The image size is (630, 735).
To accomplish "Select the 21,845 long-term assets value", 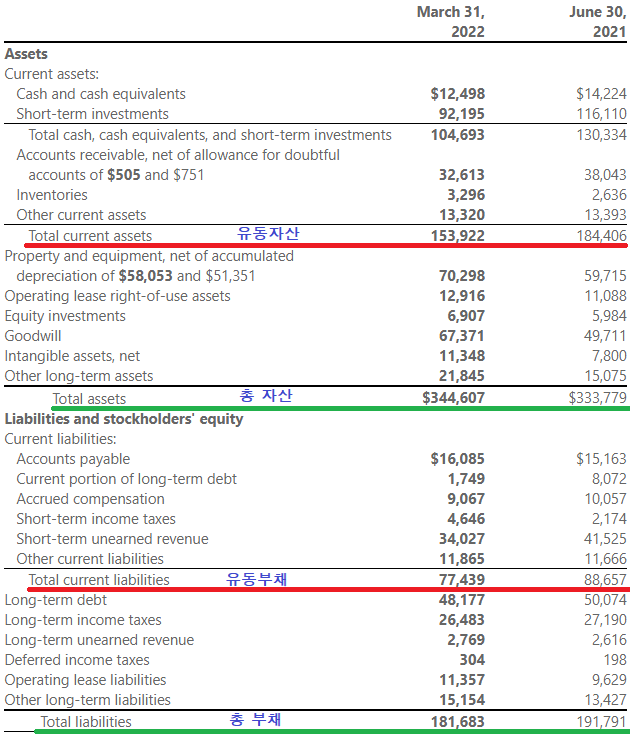I will 461,376.
